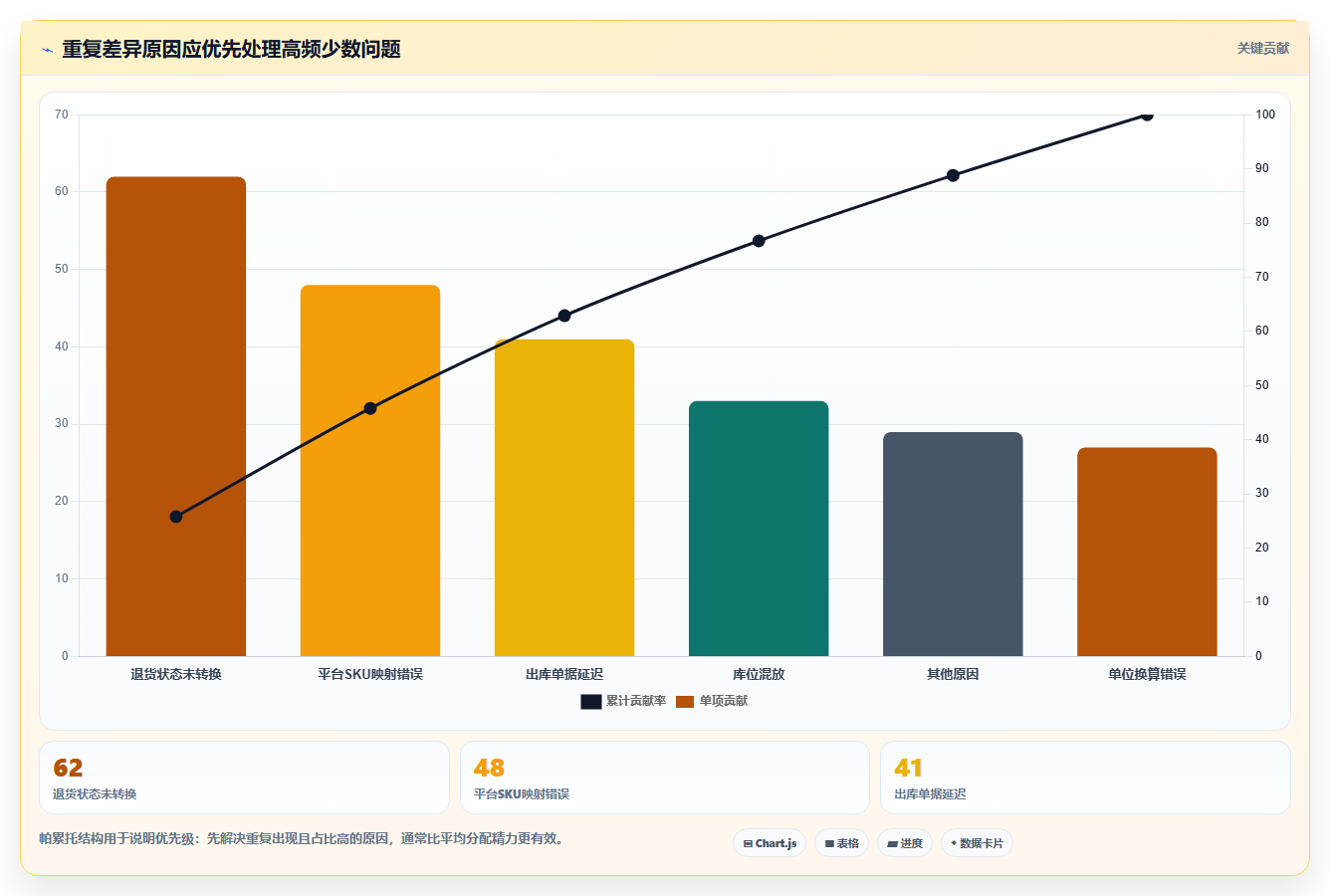Click the yellow 出库单据延迟 bar
Image resolution: width=1330 pixels, height=896 pixels.
(x=564, y=498)
